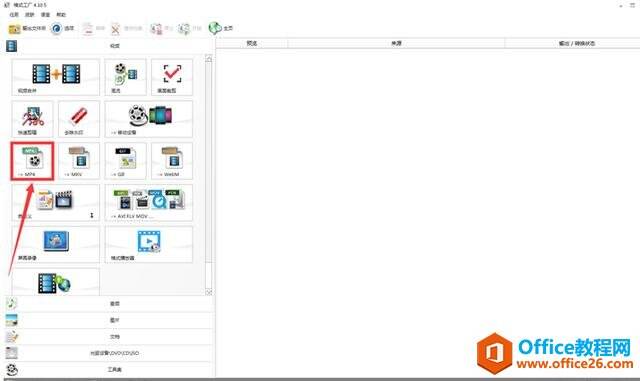Select the Mux tile with reel and film
Screen dimensions: 640x381
point(125,77)
